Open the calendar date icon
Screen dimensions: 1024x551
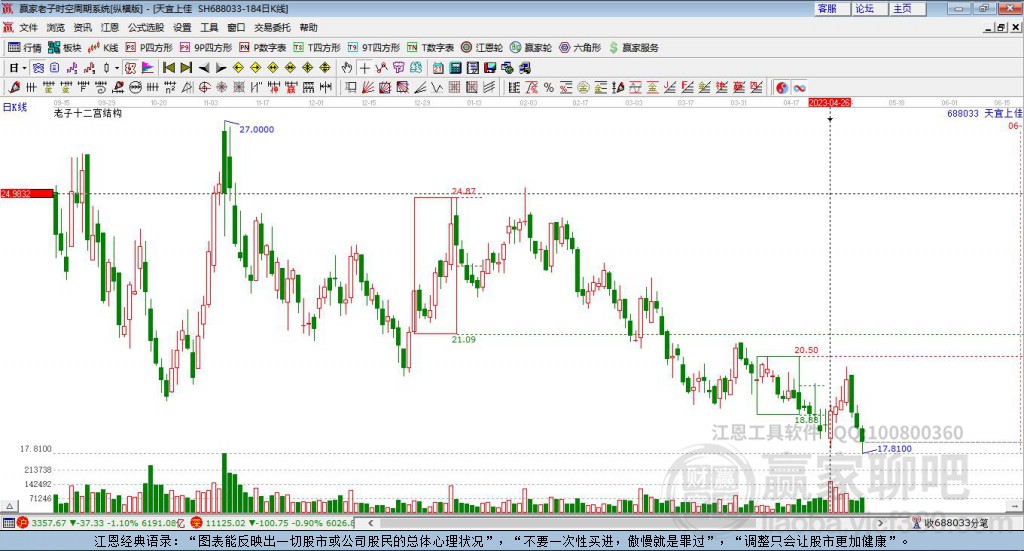[438, 68]
